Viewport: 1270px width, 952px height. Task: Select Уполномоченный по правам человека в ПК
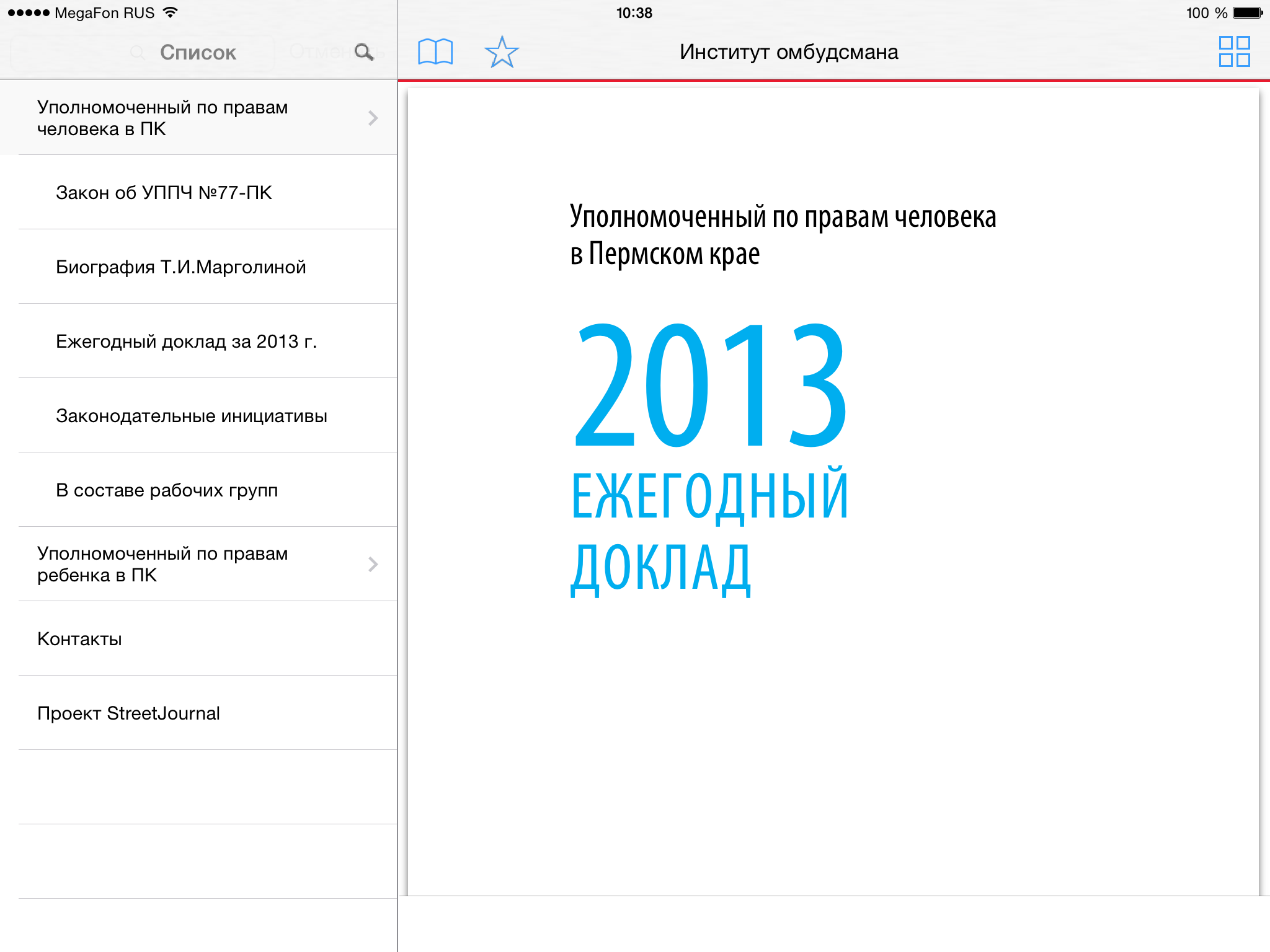[162, 118]
